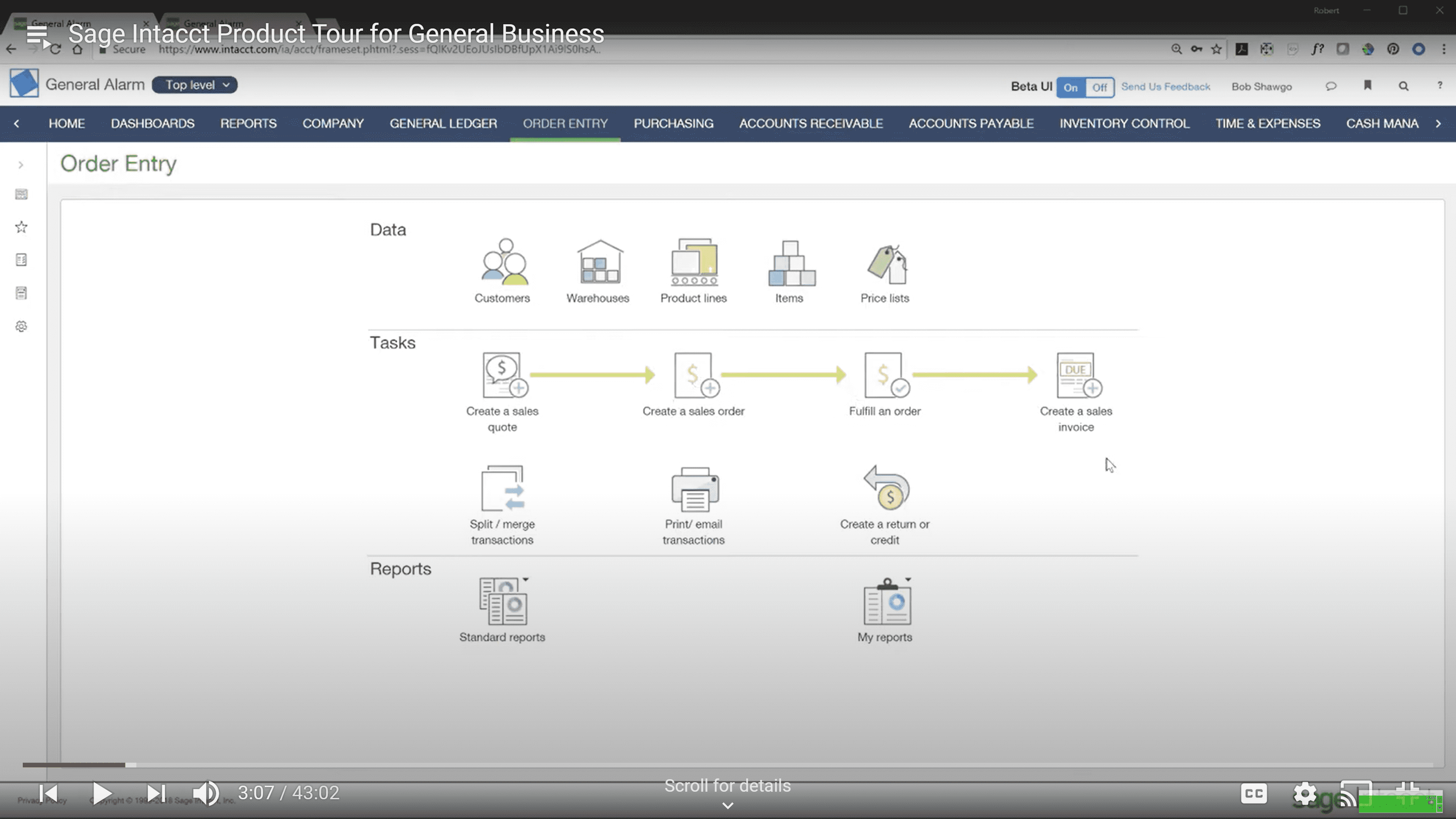The width and height of the screenshot is (1456, 819).
Task: Open My reports icon
Action: click(887, 601)
